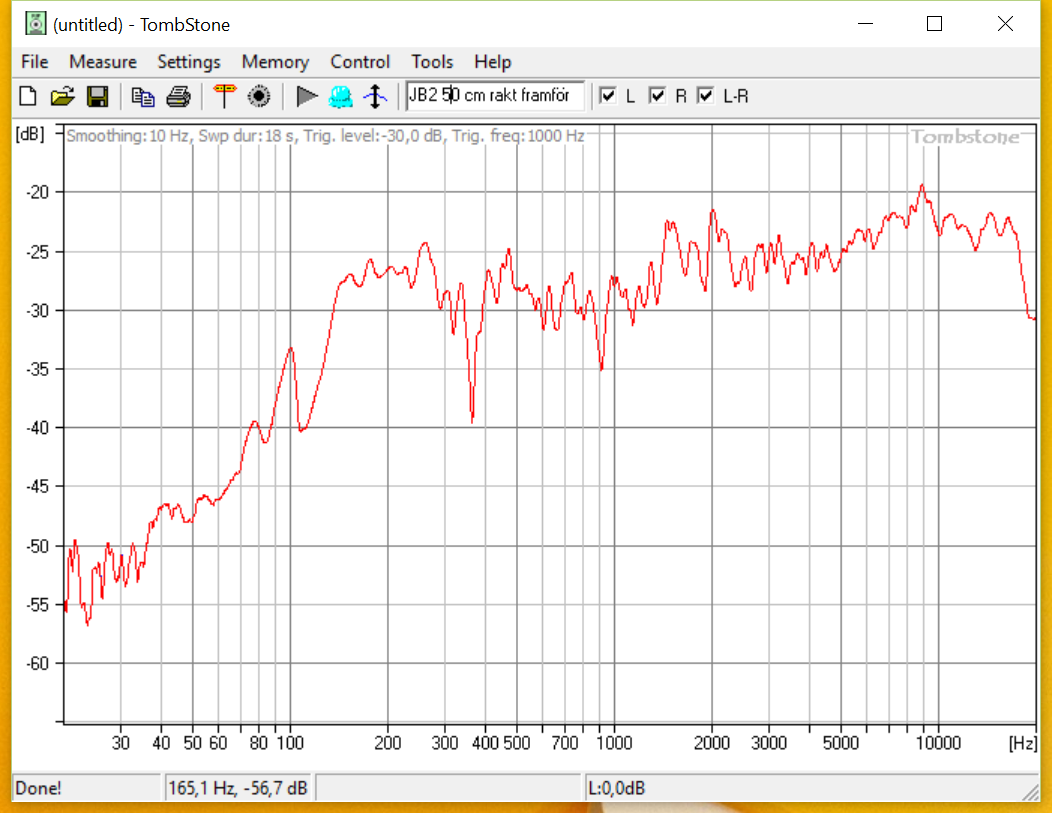Click the 1000 Hz axis label
Screen dimensions: 1052x813
pos(614,743)
